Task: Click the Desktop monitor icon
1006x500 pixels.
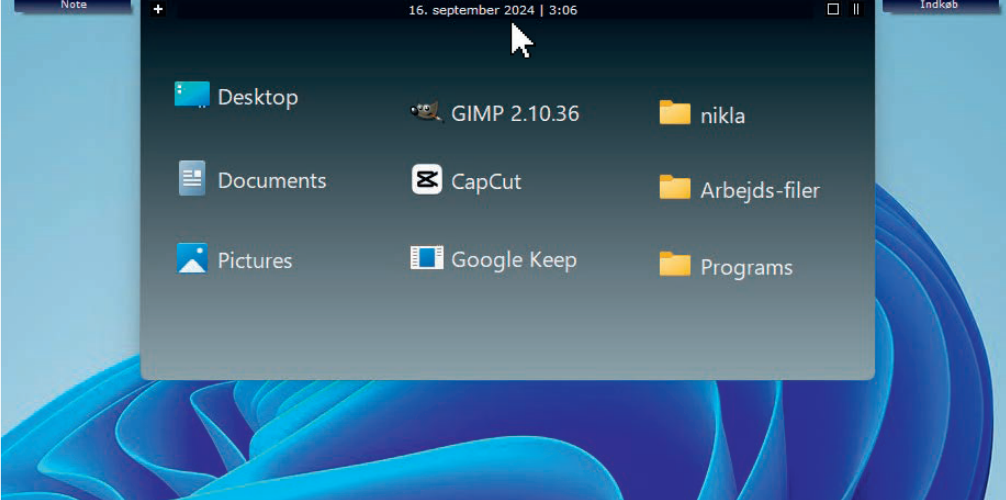Action: [x=192, y=95]
